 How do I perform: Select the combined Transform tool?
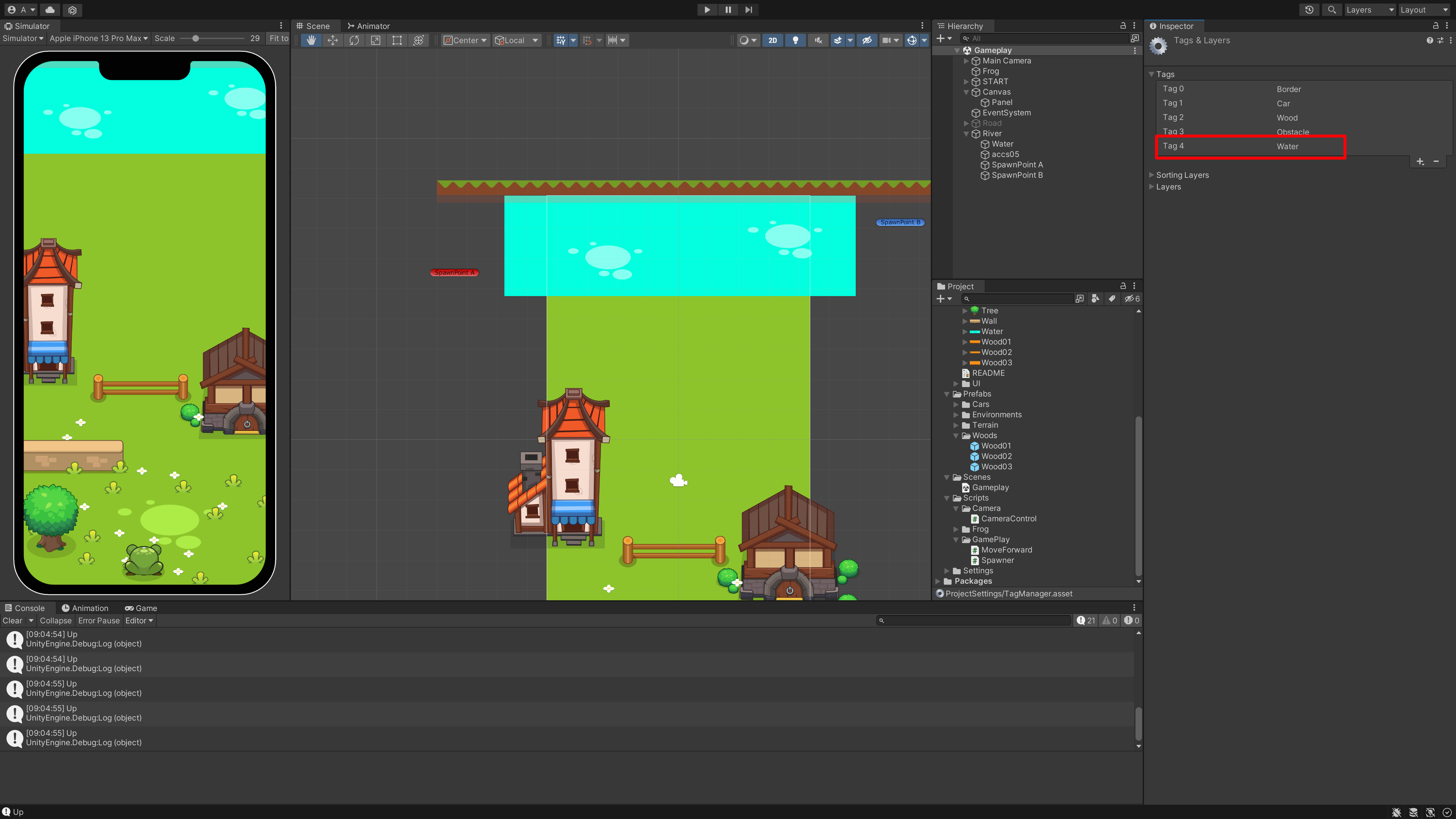(418, 40)
